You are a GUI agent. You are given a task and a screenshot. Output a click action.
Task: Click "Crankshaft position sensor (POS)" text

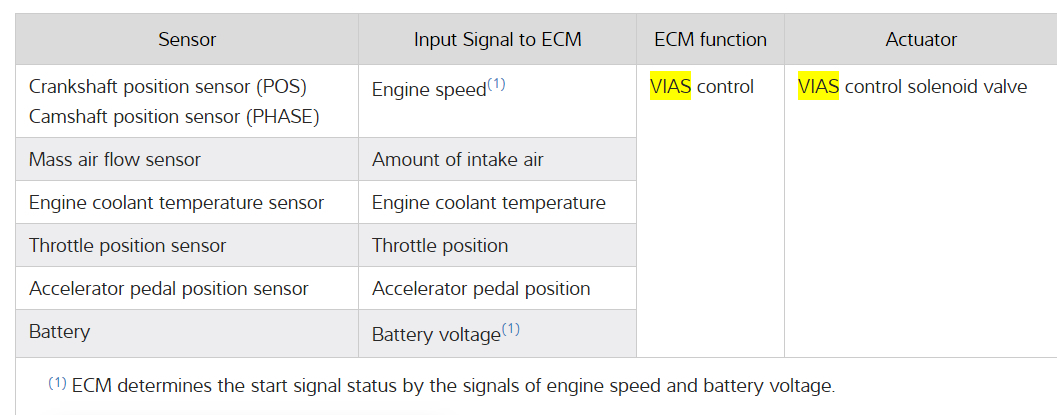167,87
